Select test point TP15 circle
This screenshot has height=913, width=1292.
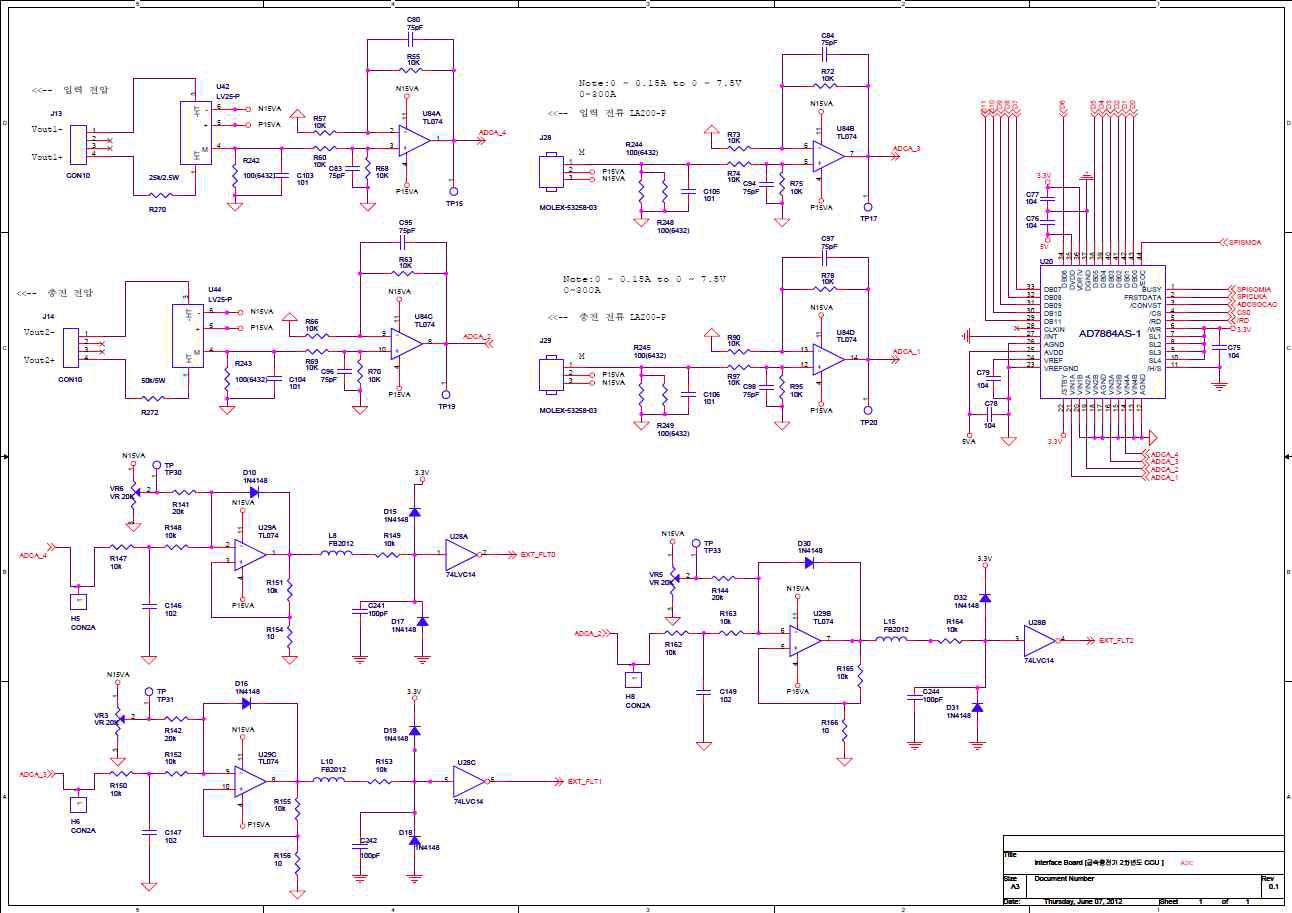pos(454,191)
